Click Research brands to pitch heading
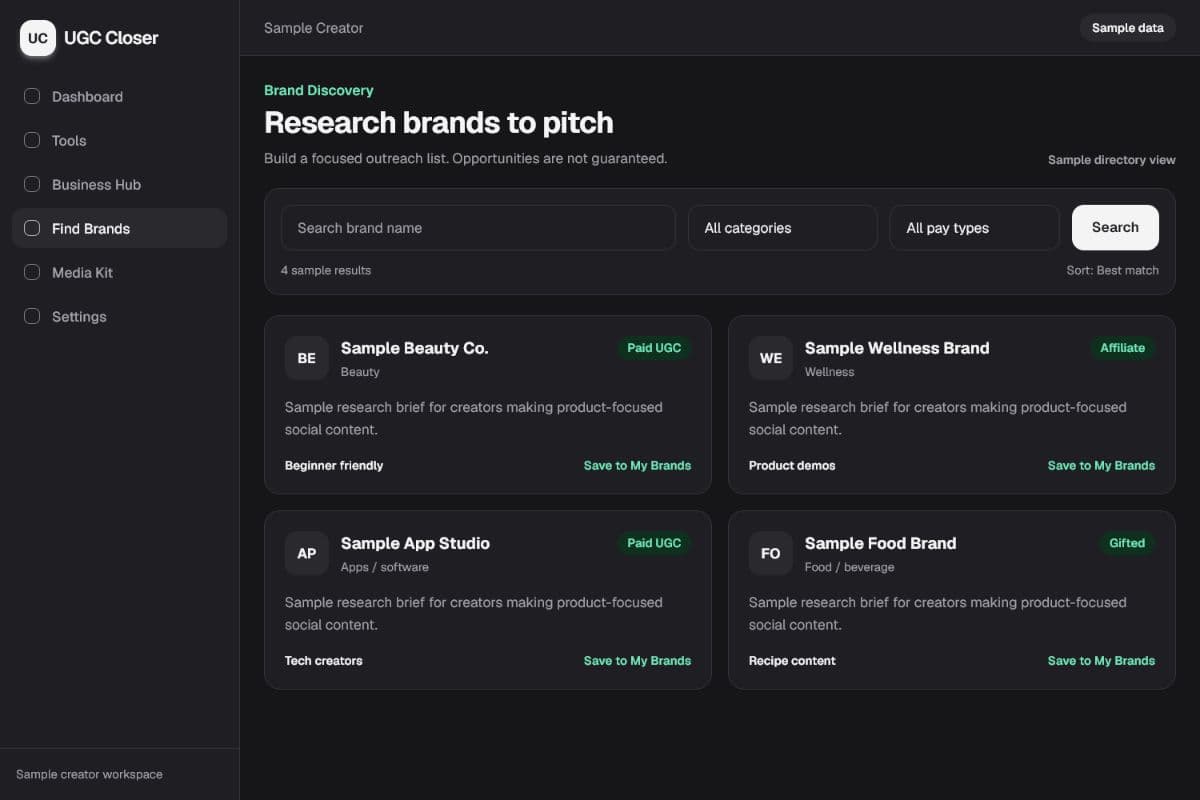The image size is (1200, 800). 439,123
